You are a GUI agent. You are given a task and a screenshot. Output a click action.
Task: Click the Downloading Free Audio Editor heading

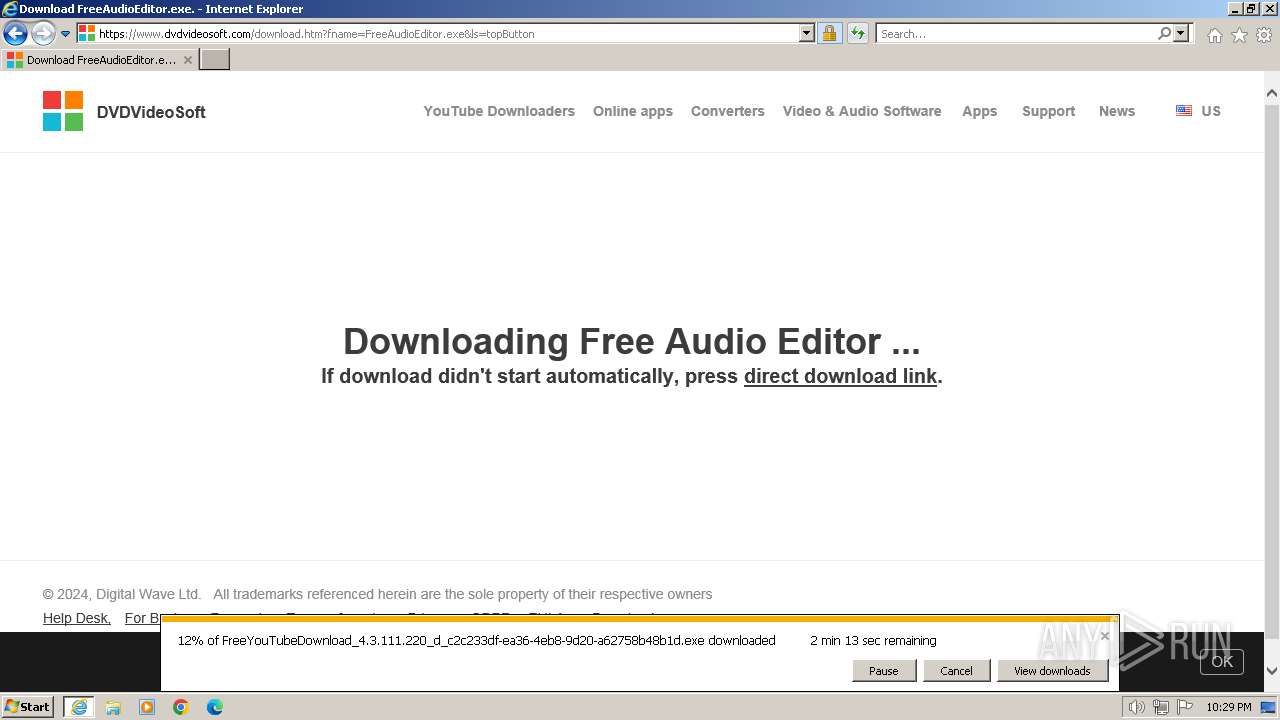point(631,341)
